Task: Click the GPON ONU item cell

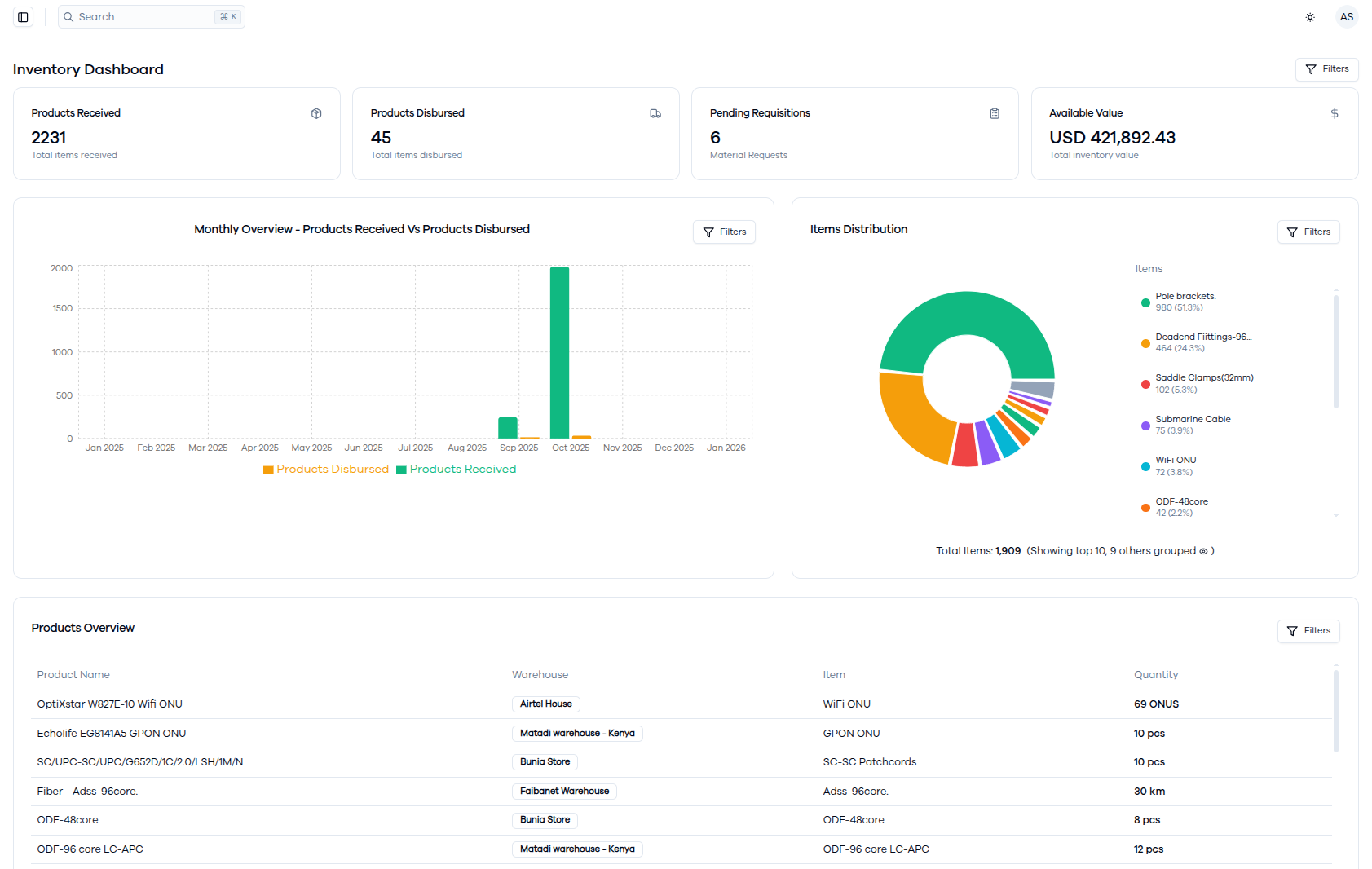Action: click(x=851, y=734)
